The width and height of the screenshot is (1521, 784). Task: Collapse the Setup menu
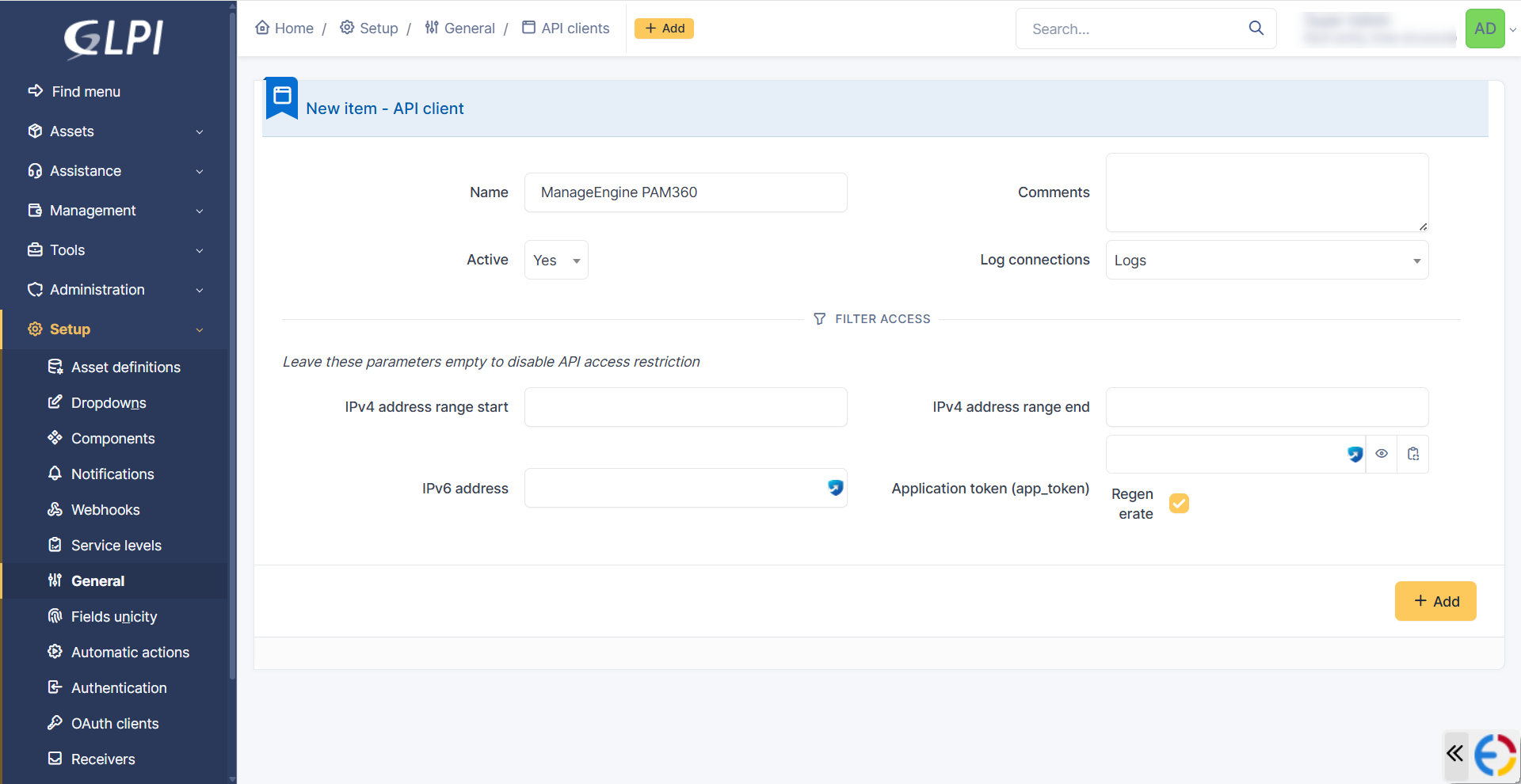pyautogui.click(x=115, y=329)
